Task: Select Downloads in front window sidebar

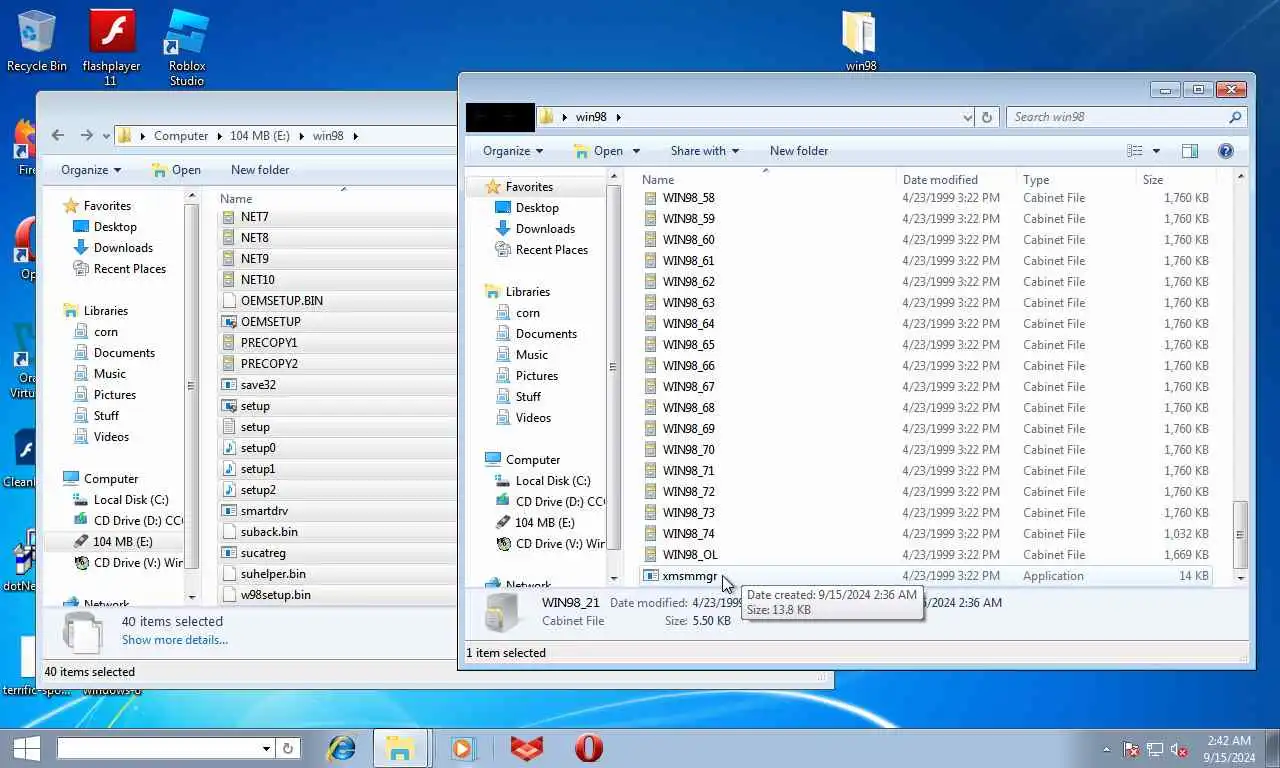Action: pos(545,229)
